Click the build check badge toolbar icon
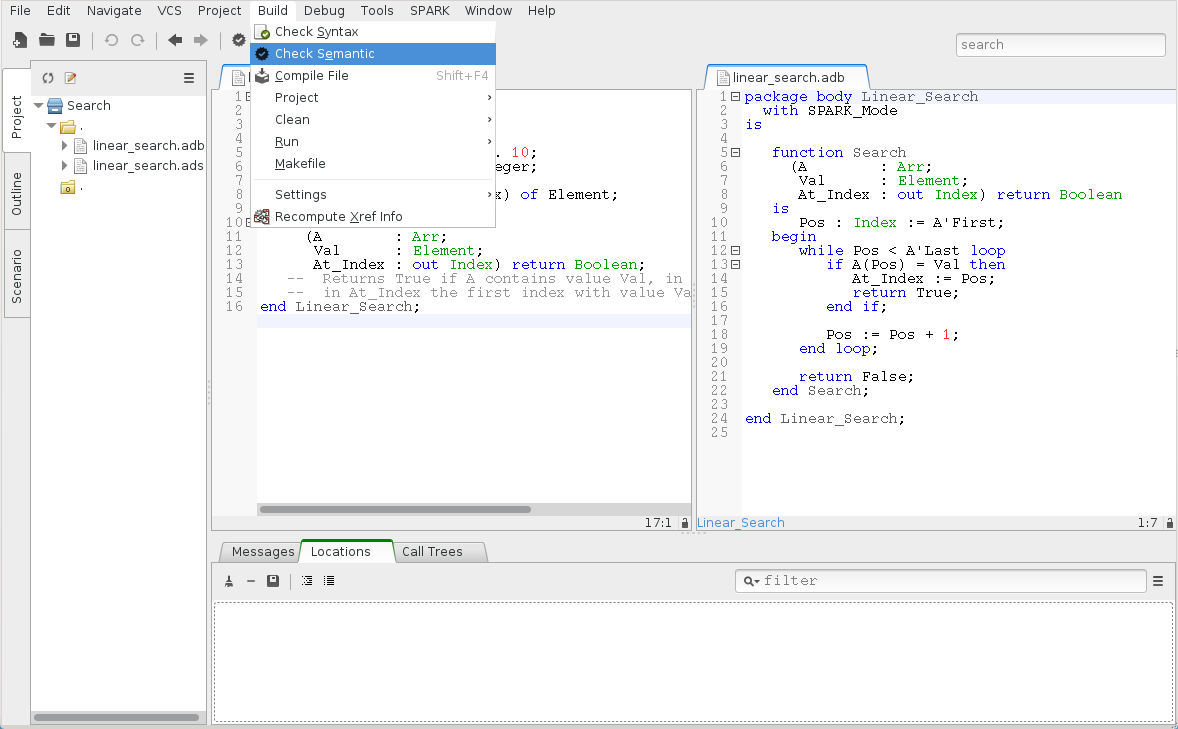This screenshot has width=1178, height=729. point(239,40)
